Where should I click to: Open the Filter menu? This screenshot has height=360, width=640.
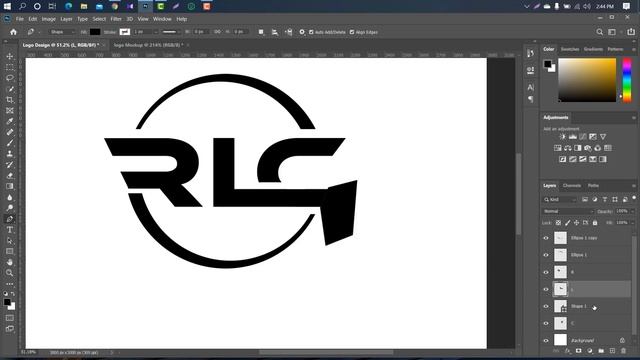pyautogui.click(x=116, y=19)
